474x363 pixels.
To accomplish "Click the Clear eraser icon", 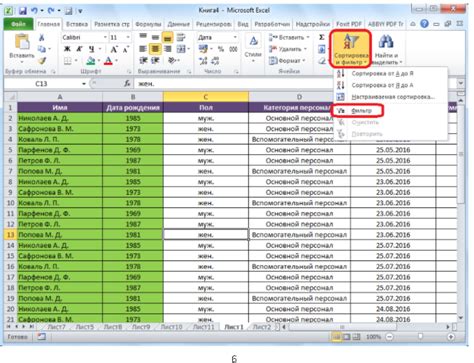I will [x=321, y=61].
